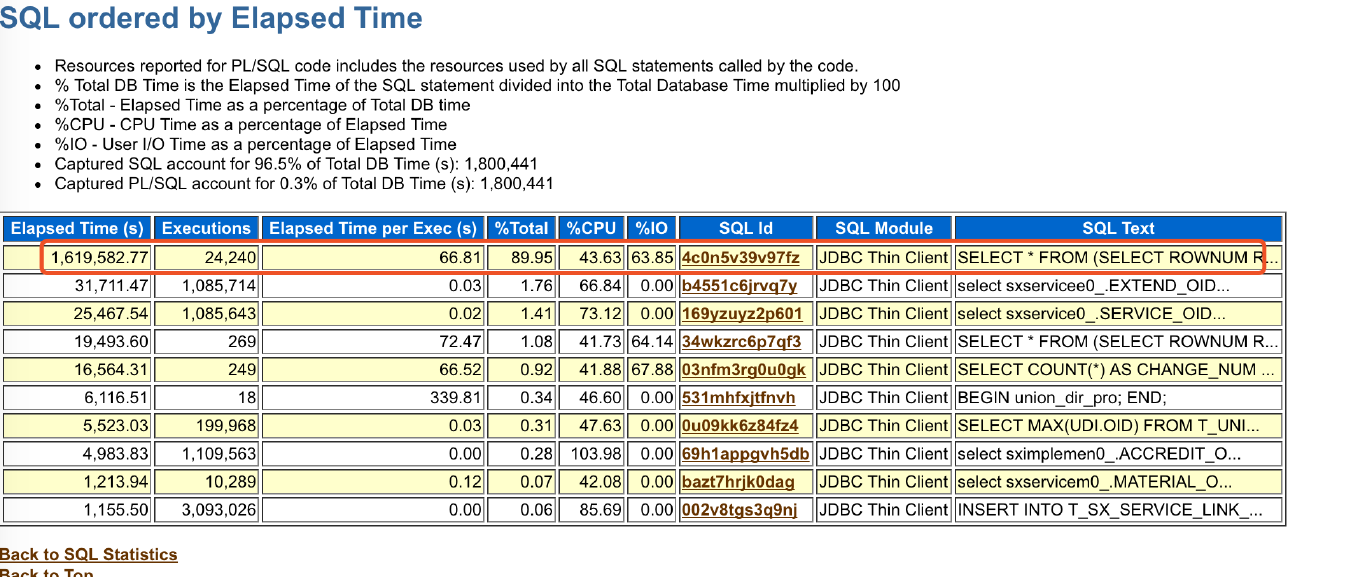Open SQL Id 34wkzrc6p7qf3 details
This screenshot has width=1365, height=577.
(741, 342)
